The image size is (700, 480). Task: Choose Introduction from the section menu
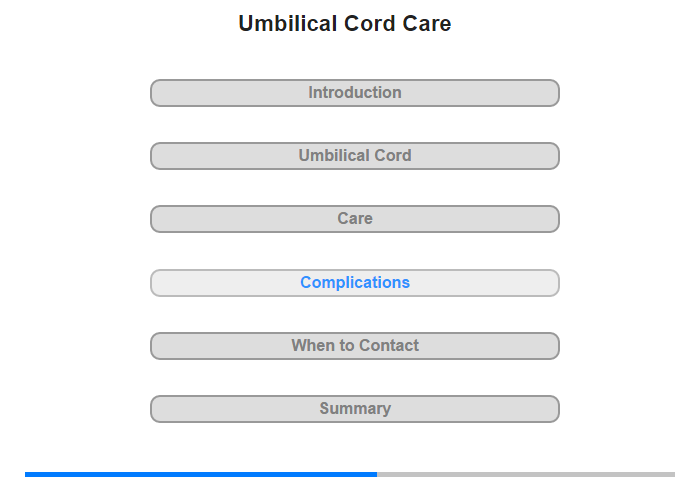click(x=355, y=93)
